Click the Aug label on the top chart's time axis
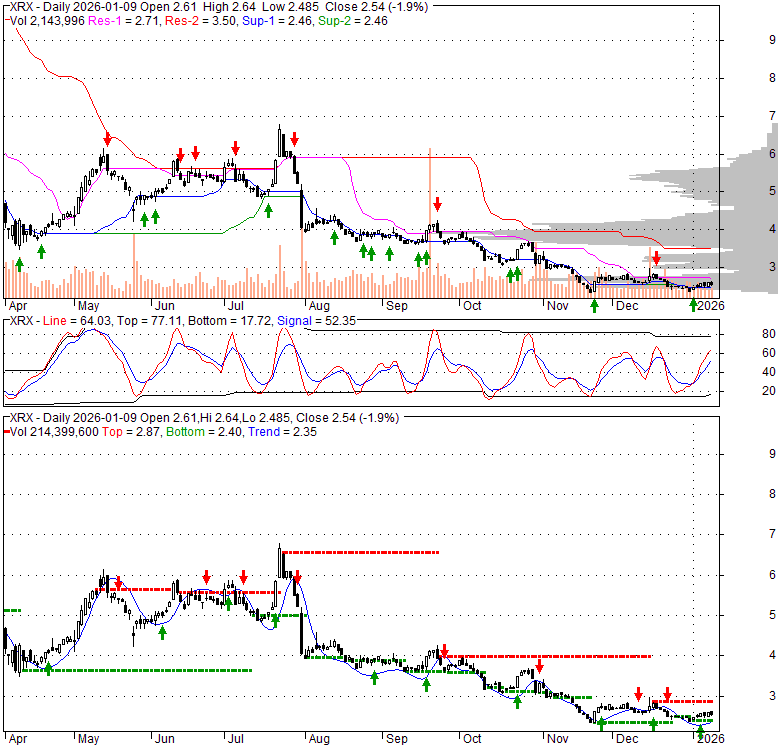 coord(319,305)
